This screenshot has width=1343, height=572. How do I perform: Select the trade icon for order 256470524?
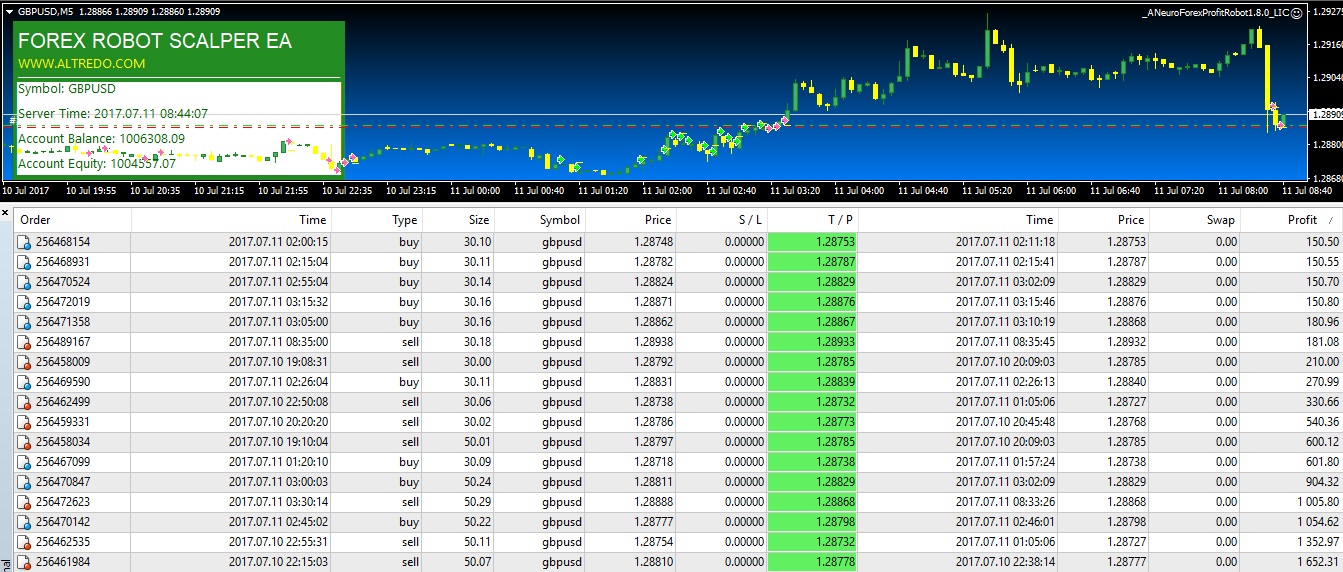click(x=24, y=282)
